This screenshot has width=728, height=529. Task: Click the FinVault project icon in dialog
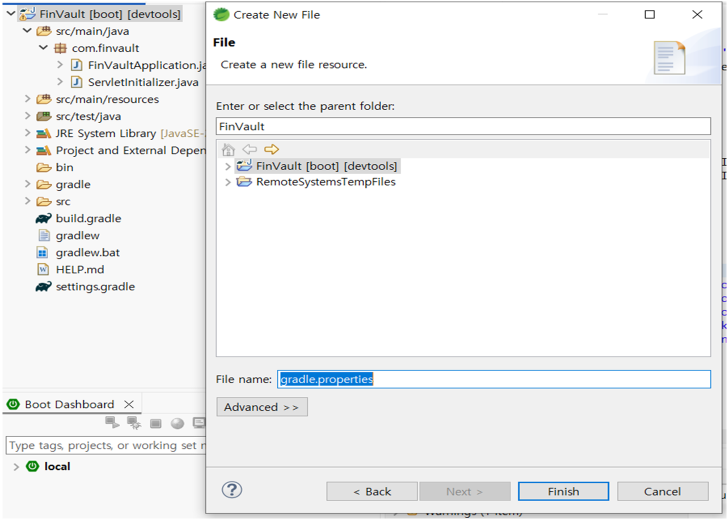coord(244,165)
